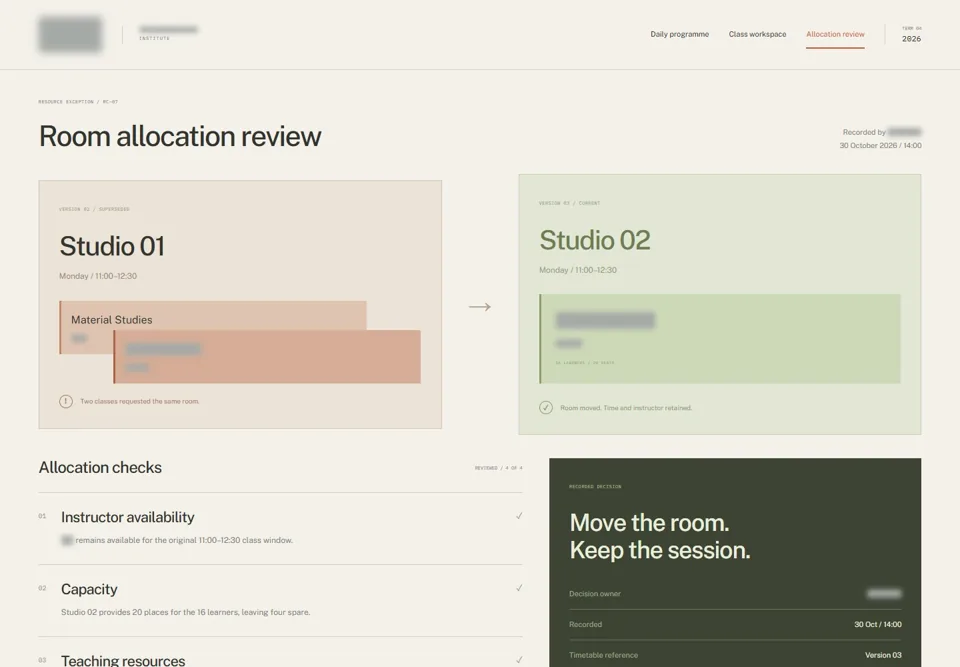
Task: Click 'Room moved. Time and instructor retained.'
Action: tap(626, 408)
